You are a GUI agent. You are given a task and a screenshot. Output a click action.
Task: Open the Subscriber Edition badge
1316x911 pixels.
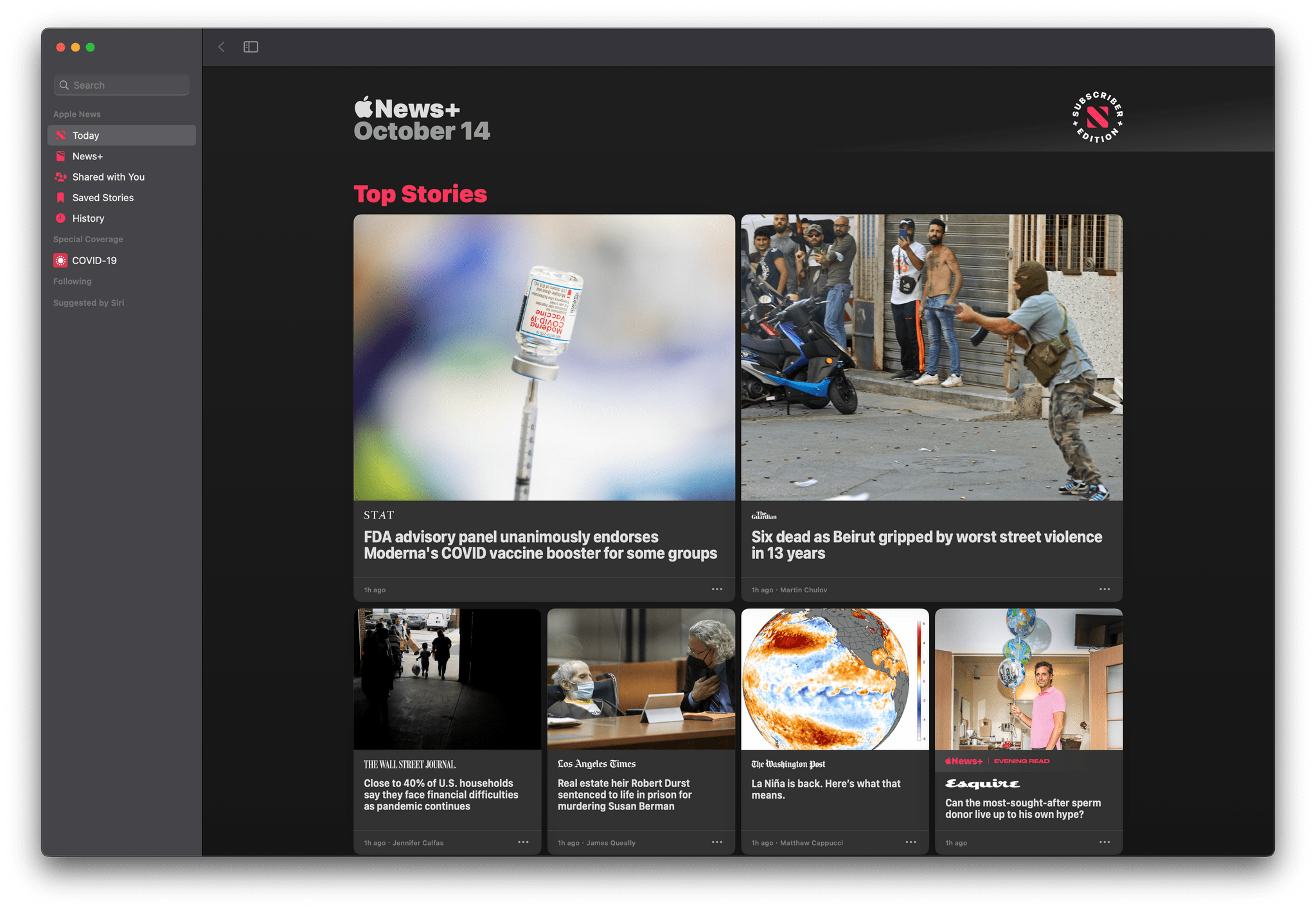pos(1098,117)
